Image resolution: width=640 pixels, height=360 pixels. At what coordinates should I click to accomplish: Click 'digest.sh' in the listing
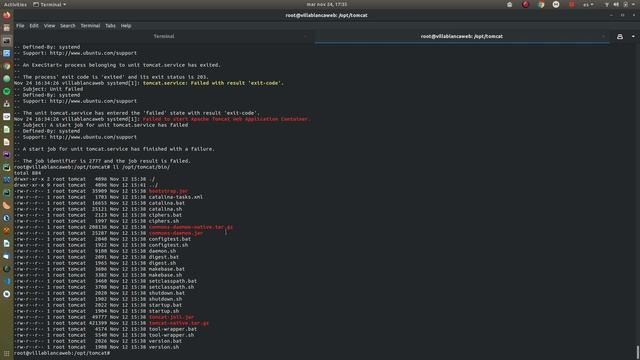click(x=162, y=263)
